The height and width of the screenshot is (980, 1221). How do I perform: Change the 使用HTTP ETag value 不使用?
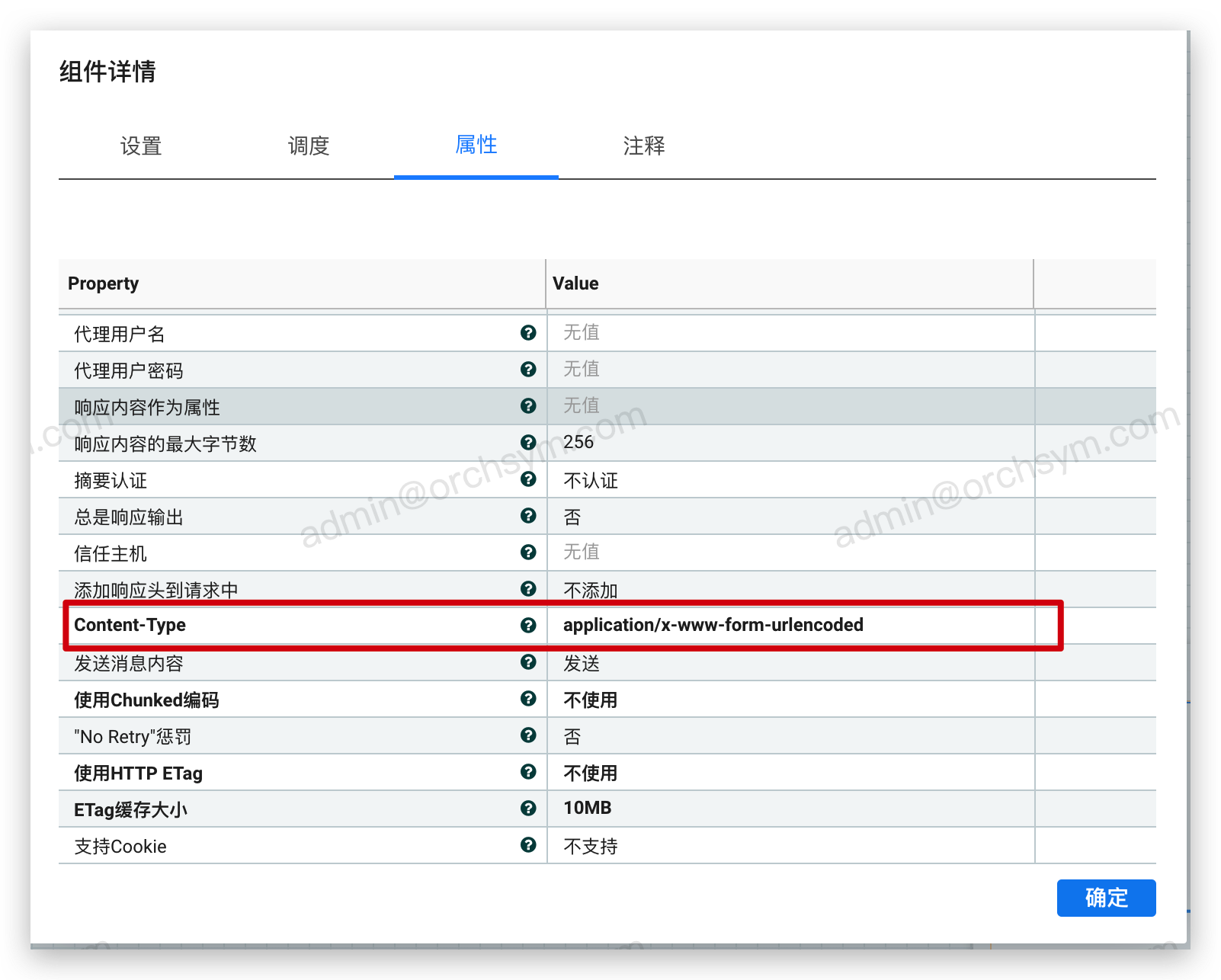click(x=789, y=773)
